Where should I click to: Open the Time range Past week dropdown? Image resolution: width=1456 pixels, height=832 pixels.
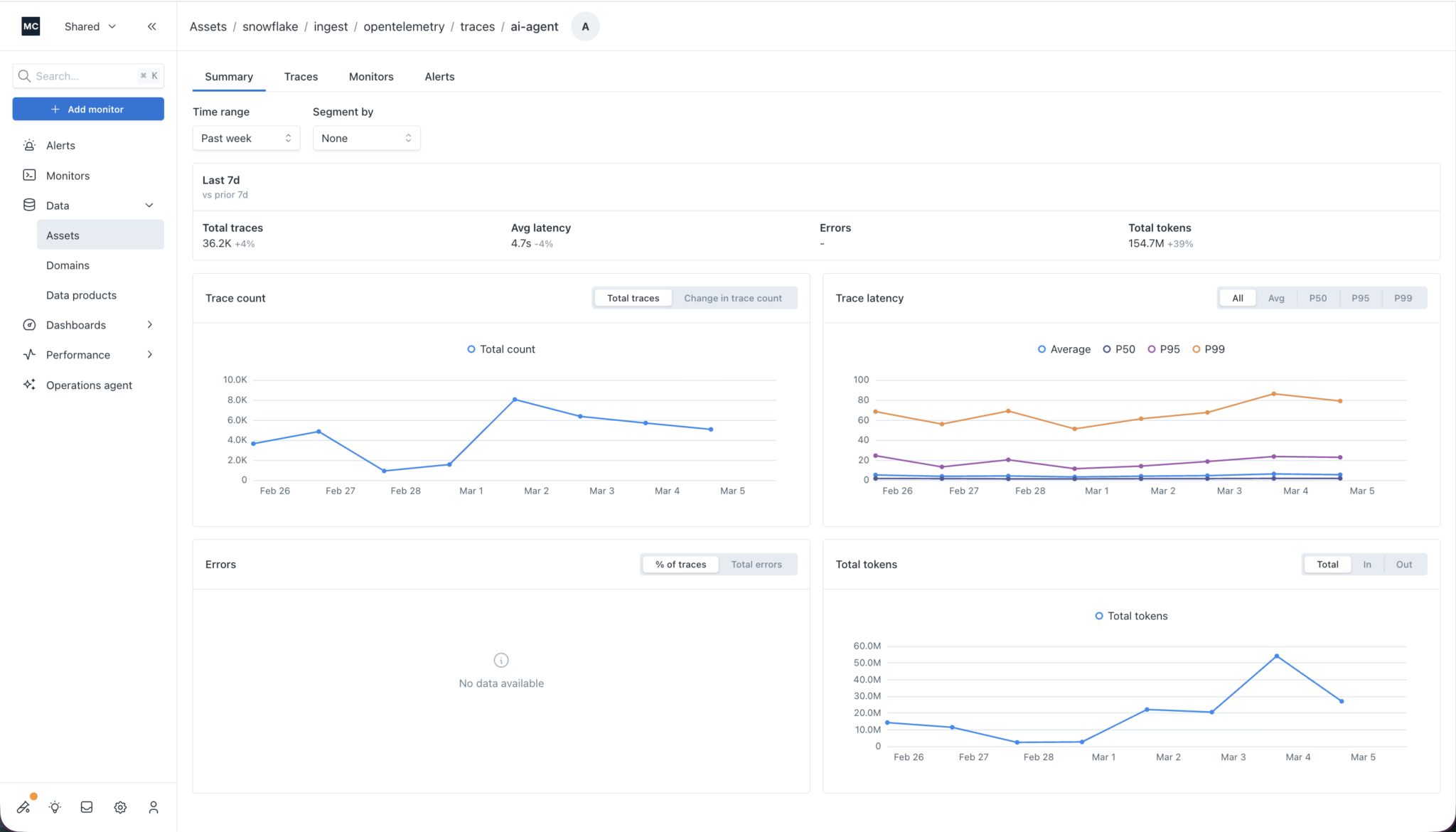pos(246,138)
